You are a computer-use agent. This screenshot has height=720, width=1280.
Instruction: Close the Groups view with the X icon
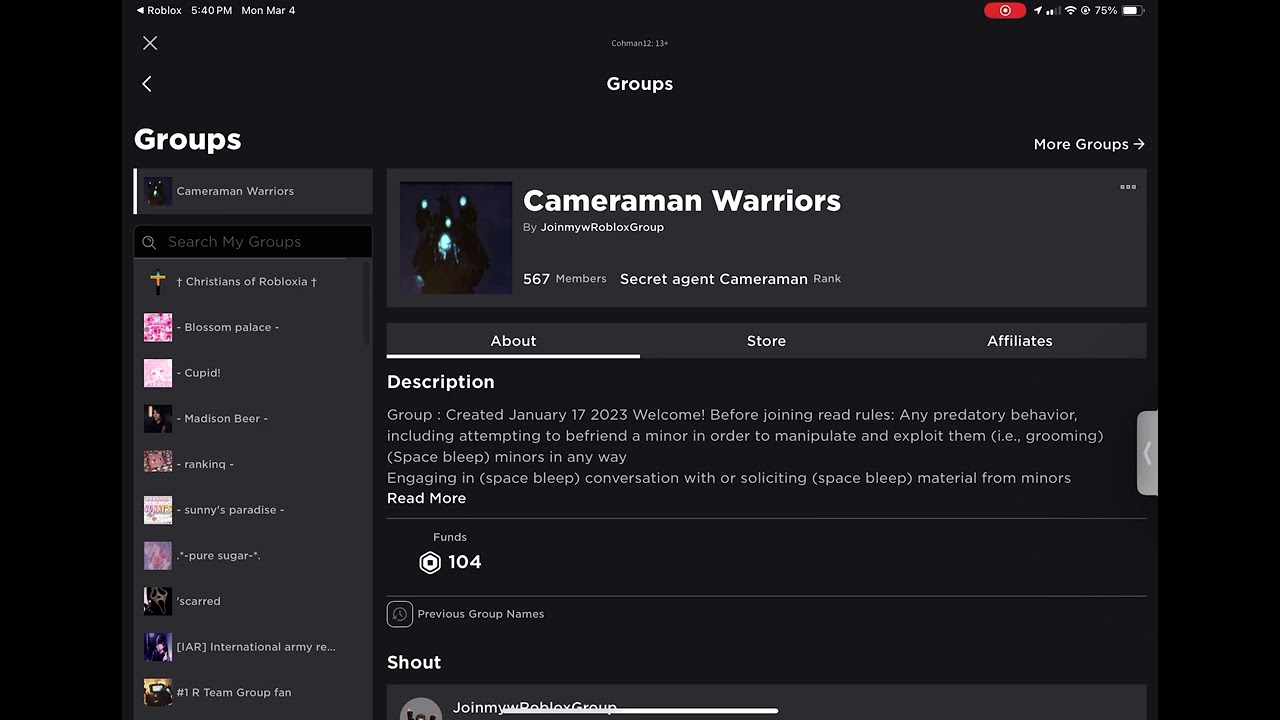tap(150, 43)
